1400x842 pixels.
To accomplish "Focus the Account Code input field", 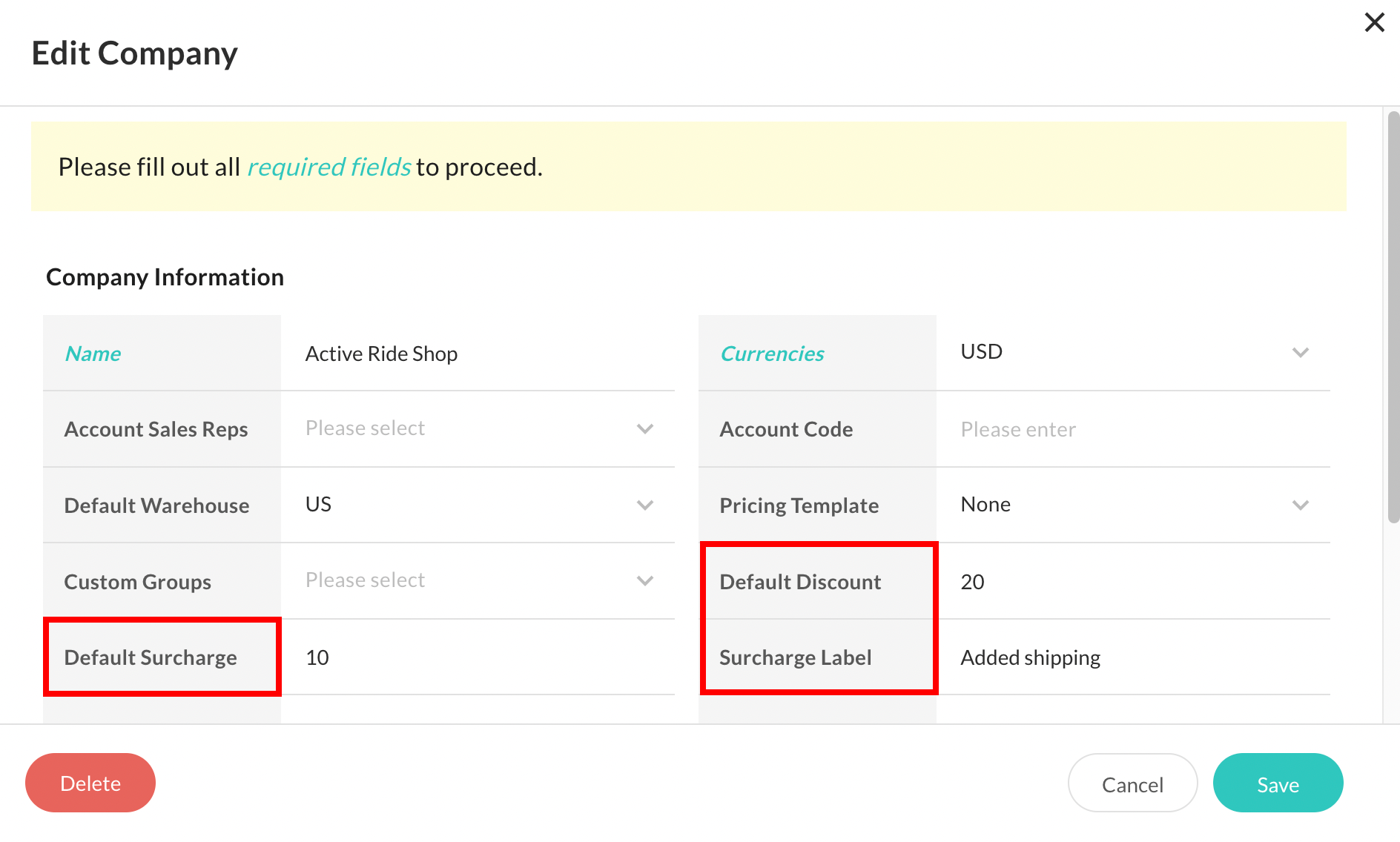I will click(1133, 429).
